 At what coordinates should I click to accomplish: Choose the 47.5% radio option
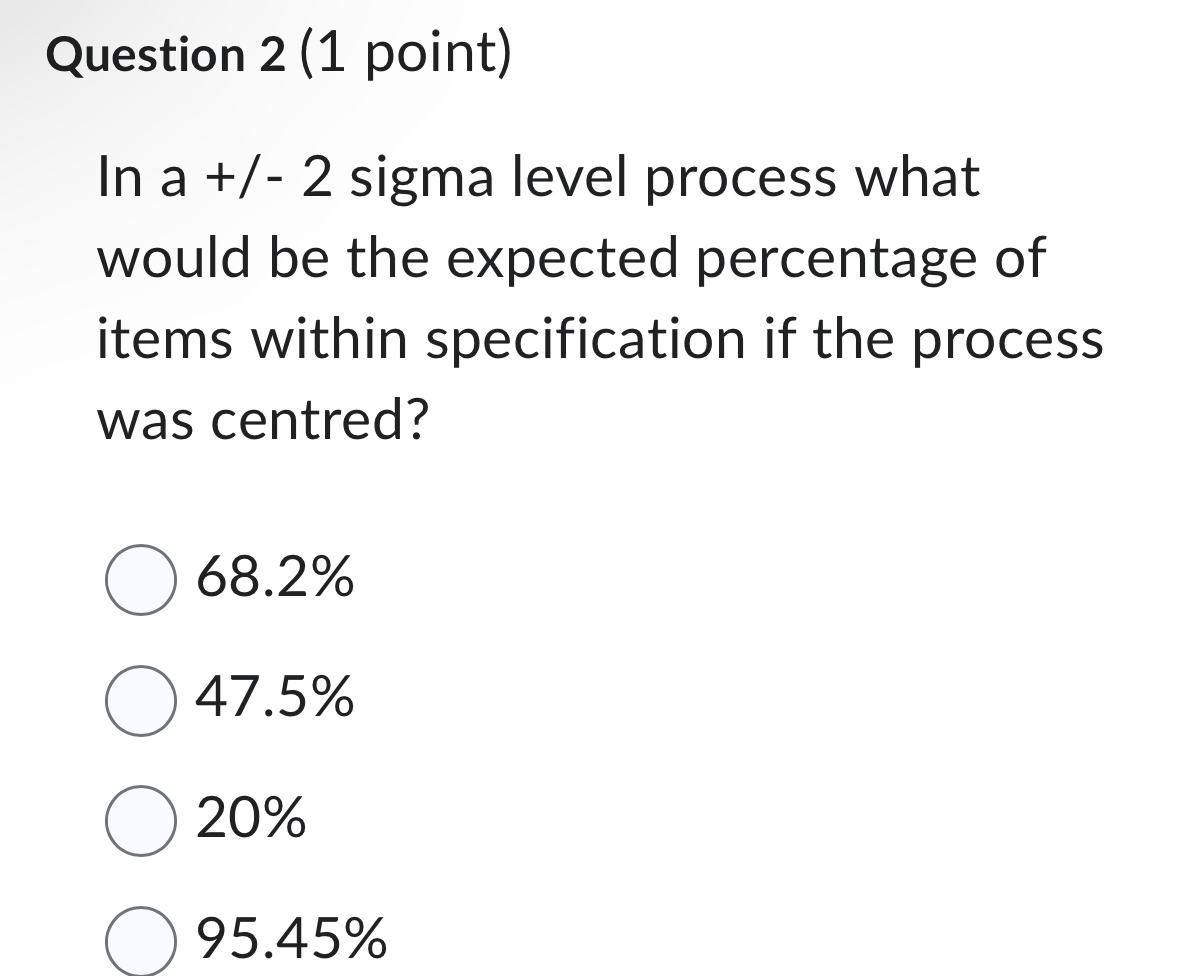point(141,700)
